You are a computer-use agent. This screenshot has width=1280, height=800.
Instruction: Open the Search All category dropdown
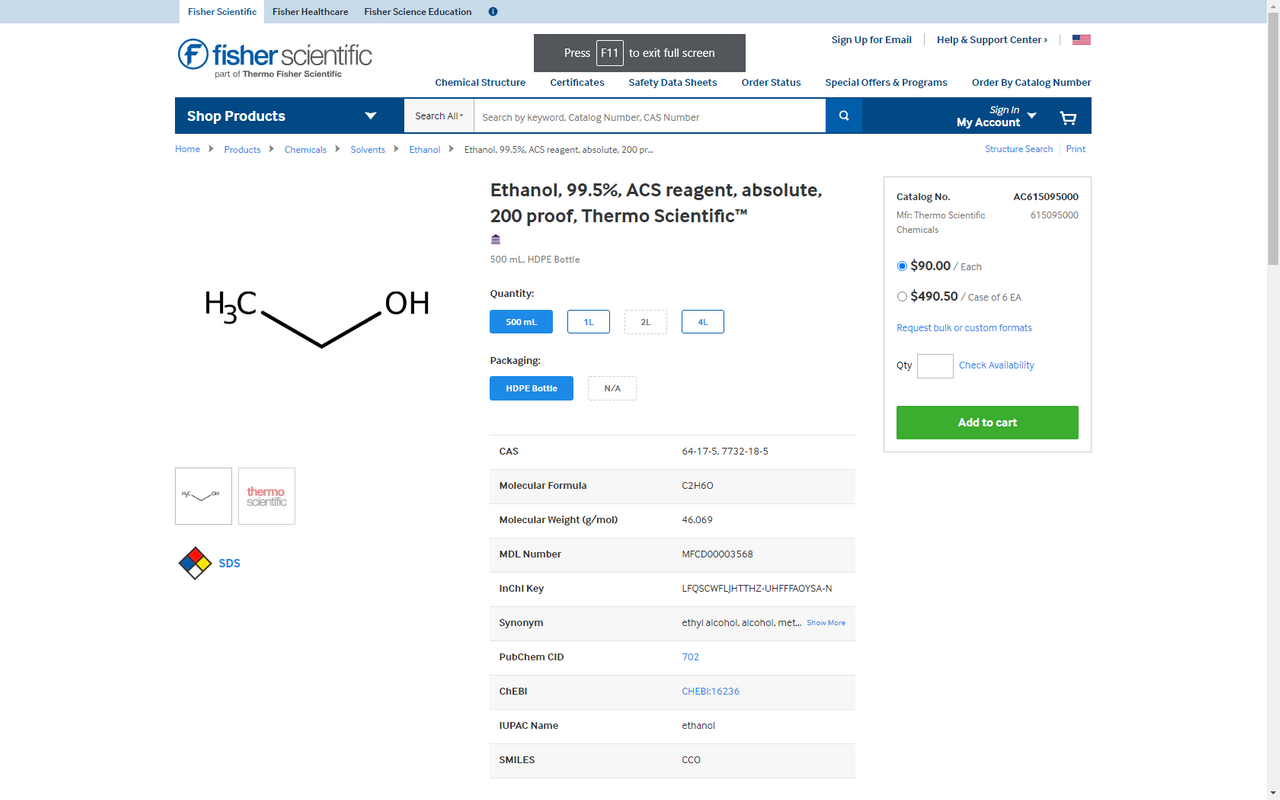439,116
